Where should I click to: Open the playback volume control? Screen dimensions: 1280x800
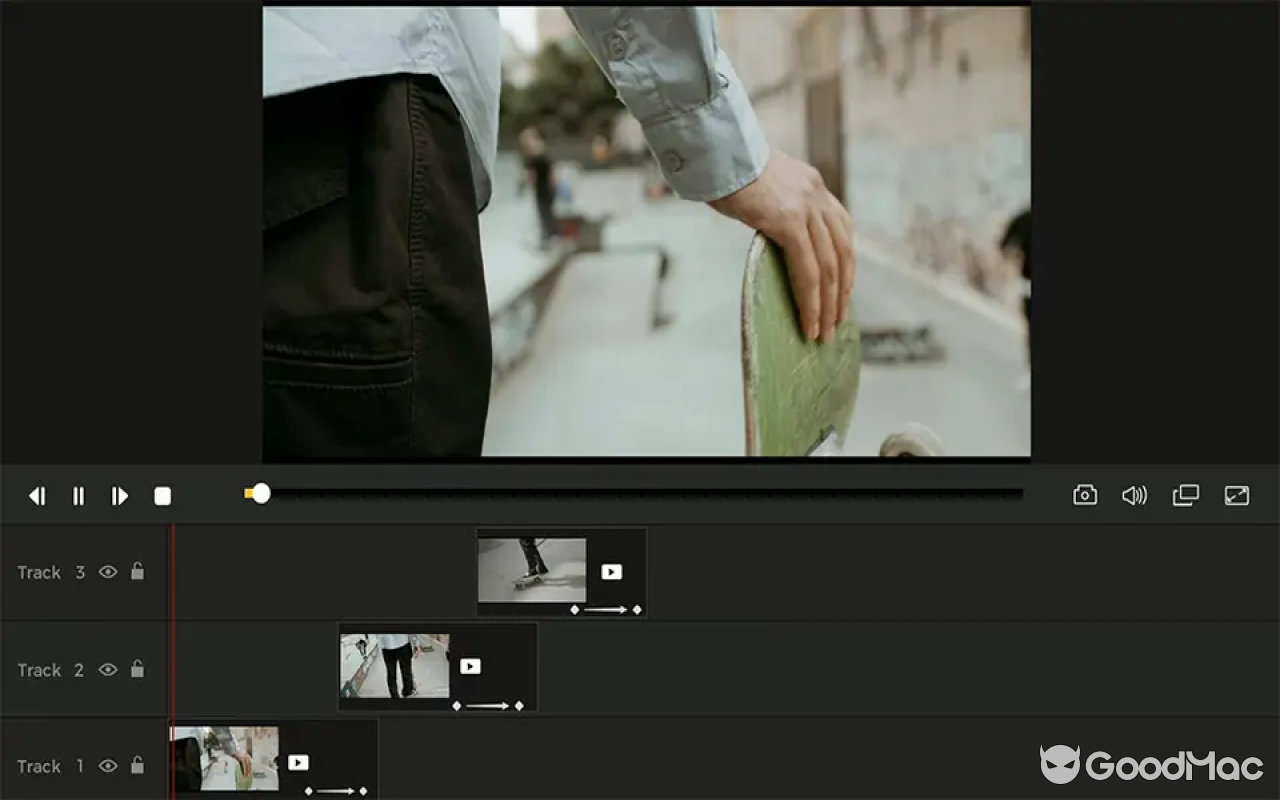pyautogui.click(x=1134, y=495)
